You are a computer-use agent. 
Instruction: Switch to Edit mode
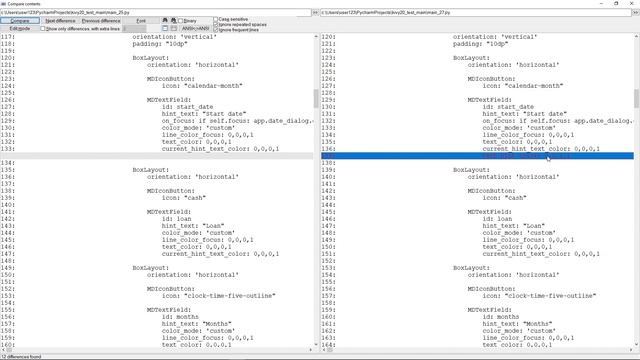coord(20,29)
